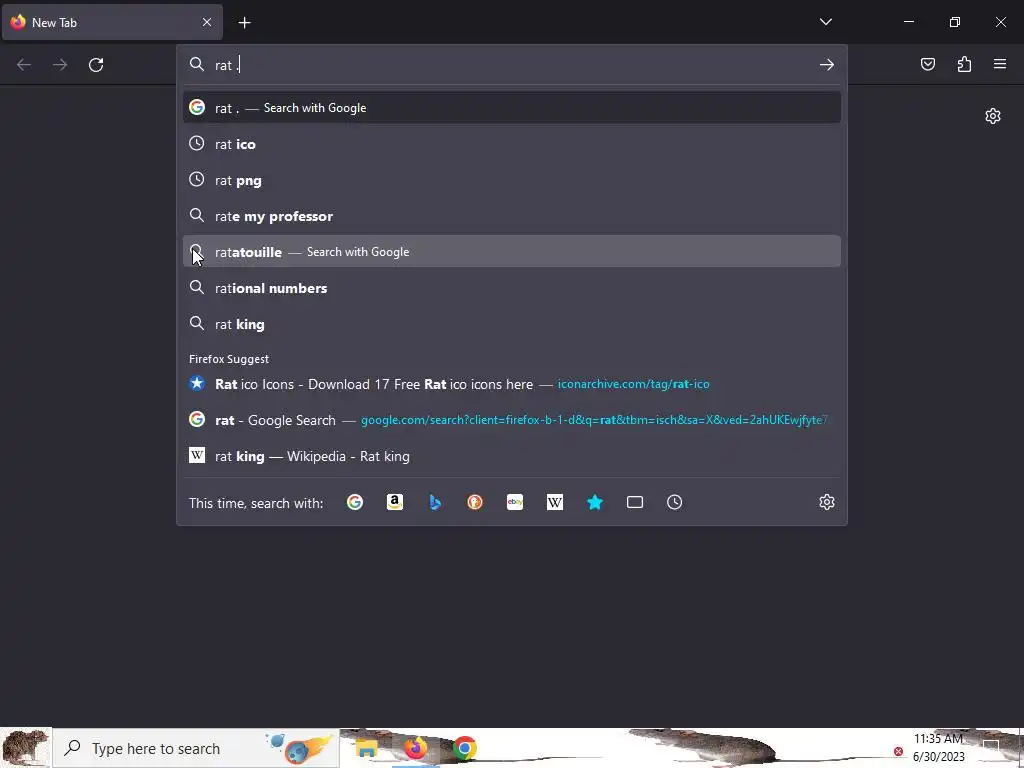Save to Pocket icon
This screenshot has width=1024, height=768.
[x=927, y=64]
